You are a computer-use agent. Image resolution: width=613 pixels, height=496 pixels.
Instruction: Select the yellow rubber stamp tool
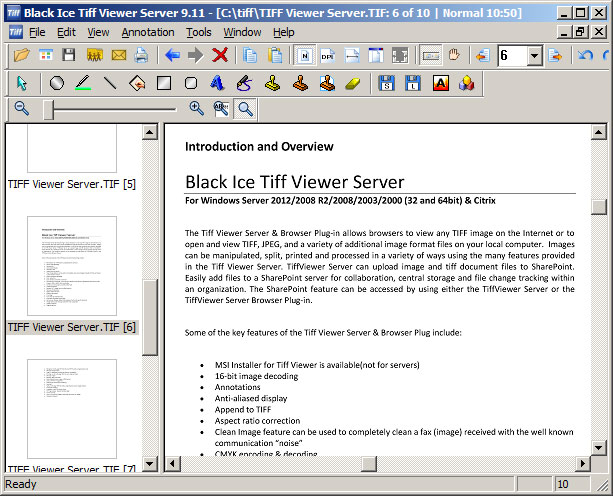pyautogui.click(x=272, y=83)
